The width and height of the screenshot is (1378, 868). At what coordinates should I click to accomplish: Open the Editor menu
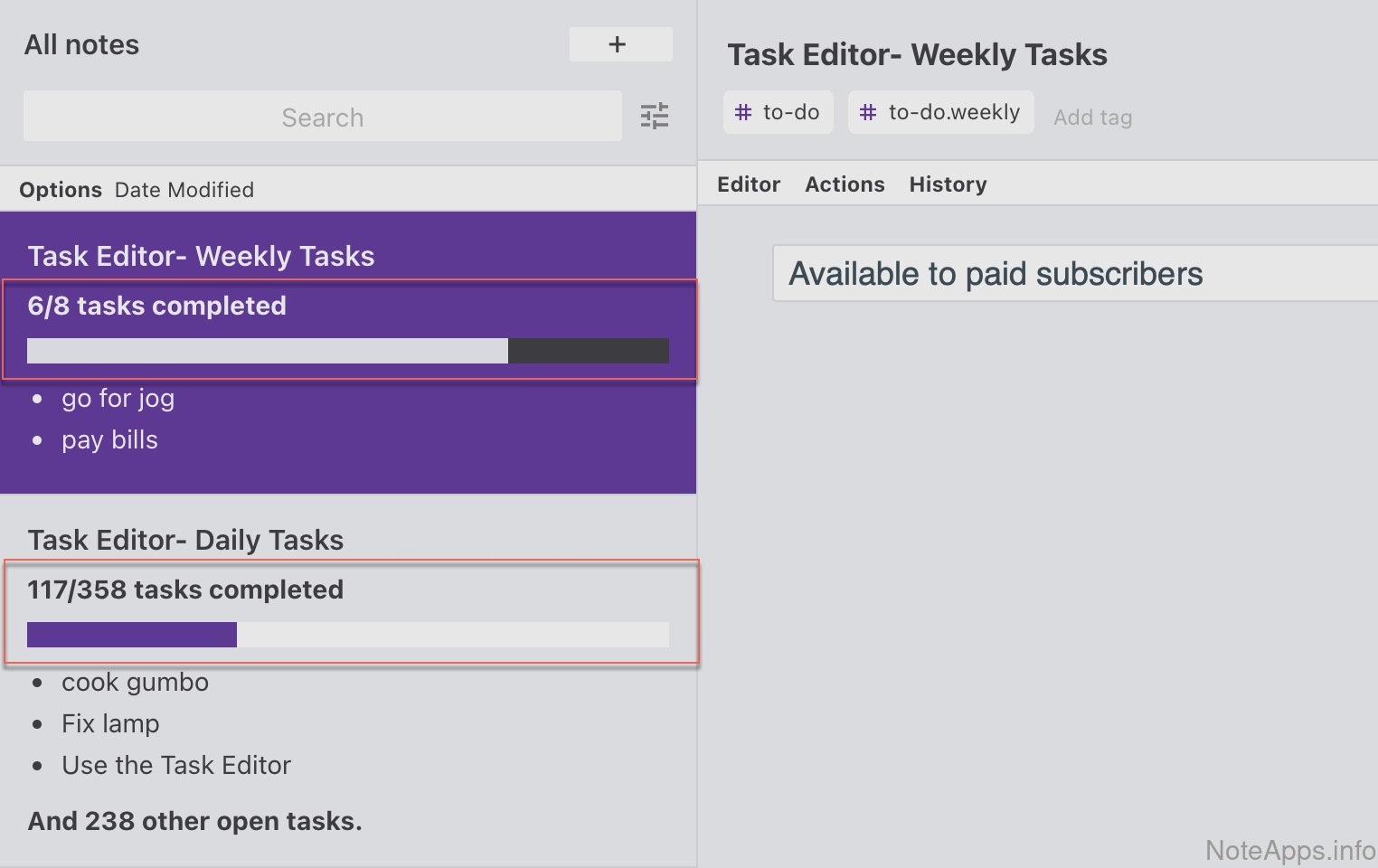coord(749,184)
